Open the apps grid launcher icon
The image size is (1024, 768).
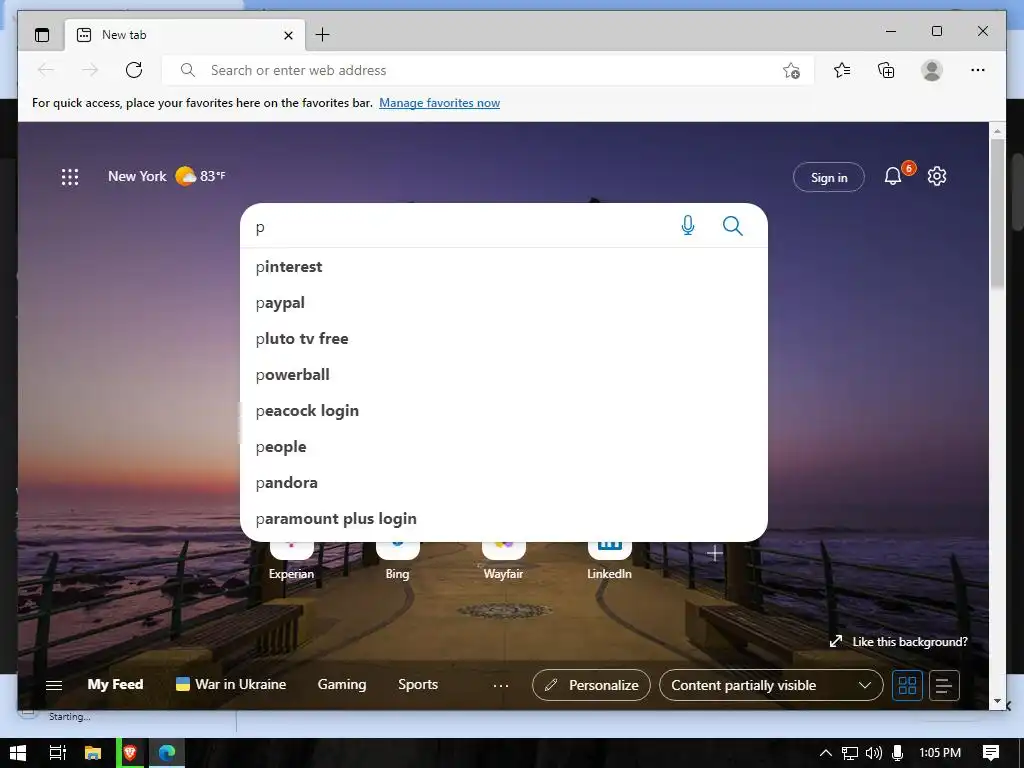tap(70, 177)
